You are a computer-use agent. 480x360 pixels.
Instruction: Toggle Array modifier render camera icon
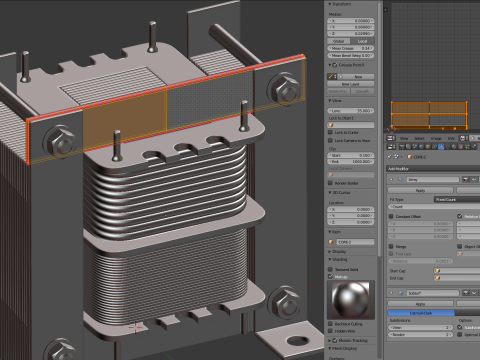466,179
